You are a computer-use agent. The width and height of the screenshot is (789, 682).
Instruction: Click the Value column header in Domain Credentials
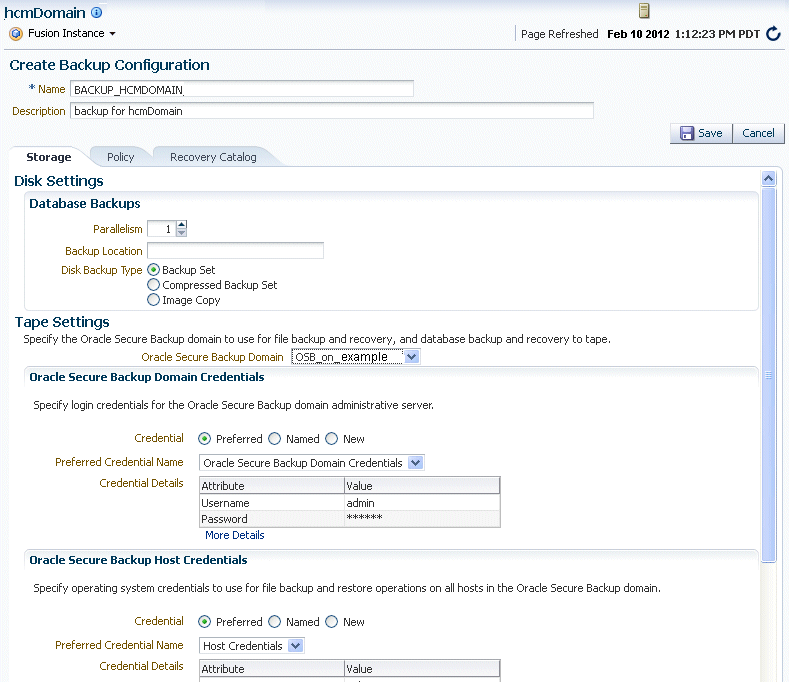422,486
